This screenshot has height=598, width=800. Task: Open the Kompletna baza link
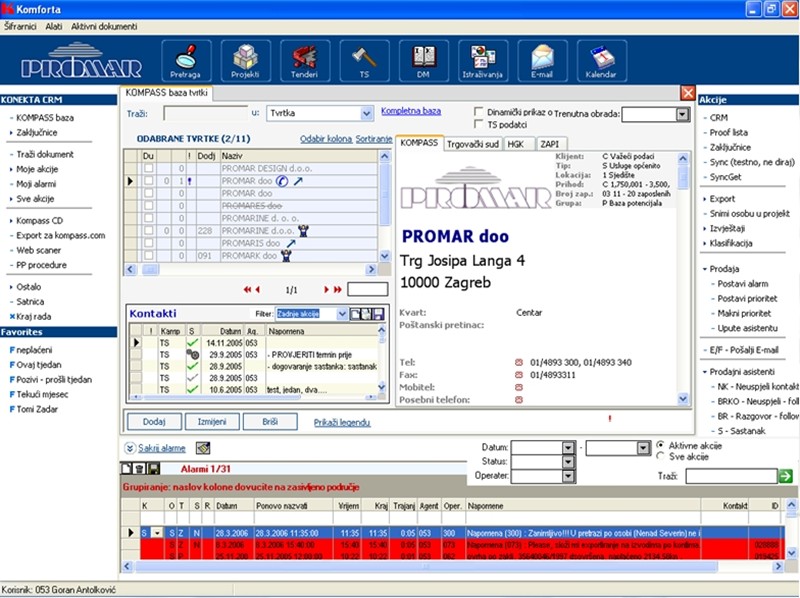pos(411,111)
